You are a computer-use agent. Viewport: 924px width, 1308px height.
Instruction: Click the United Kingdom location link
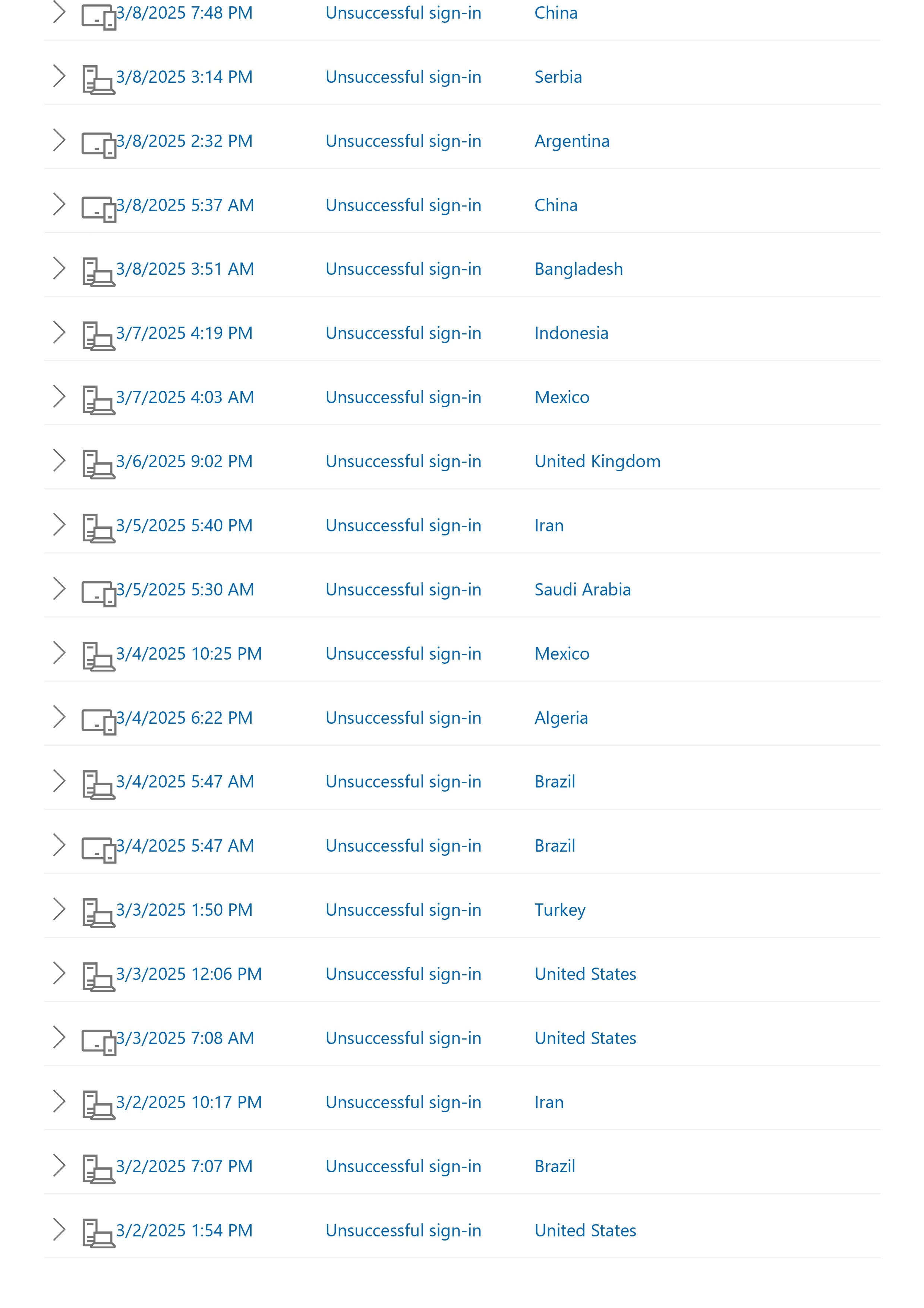[x=597, y=462]
